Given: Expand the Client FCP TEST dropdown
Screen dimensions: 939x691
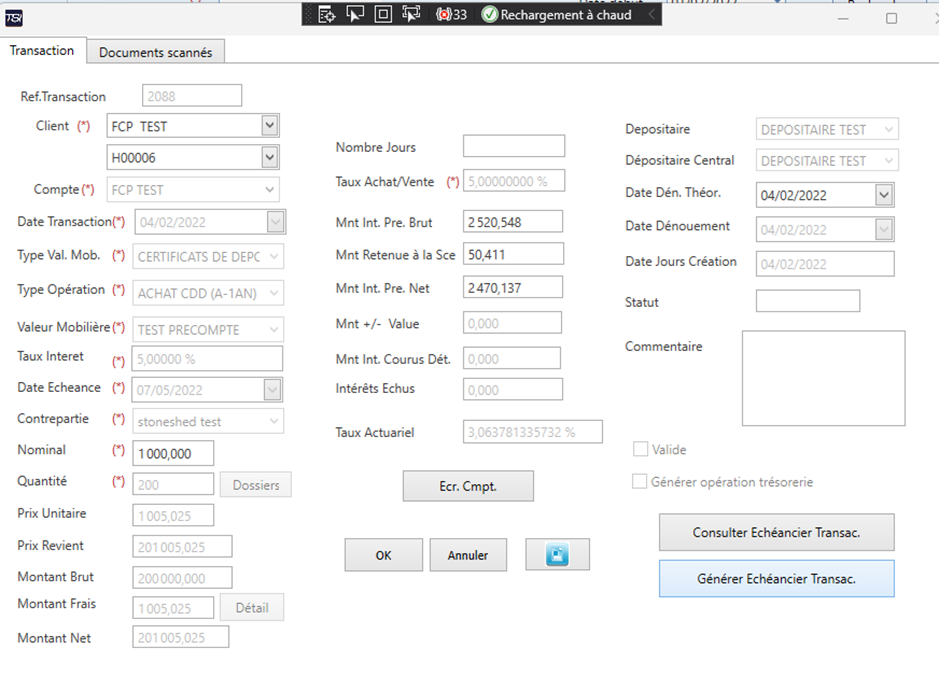Looking at the screenshot, I should 269,126.
